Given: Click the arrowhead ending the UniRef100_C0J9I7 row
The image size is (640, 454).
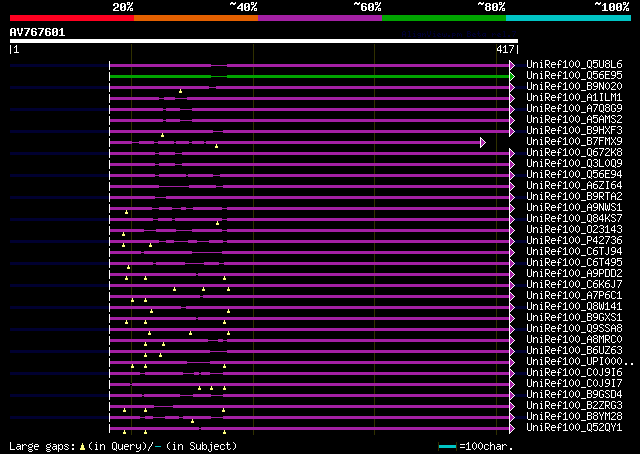Looking at the screenshot, I should (512, 385).
